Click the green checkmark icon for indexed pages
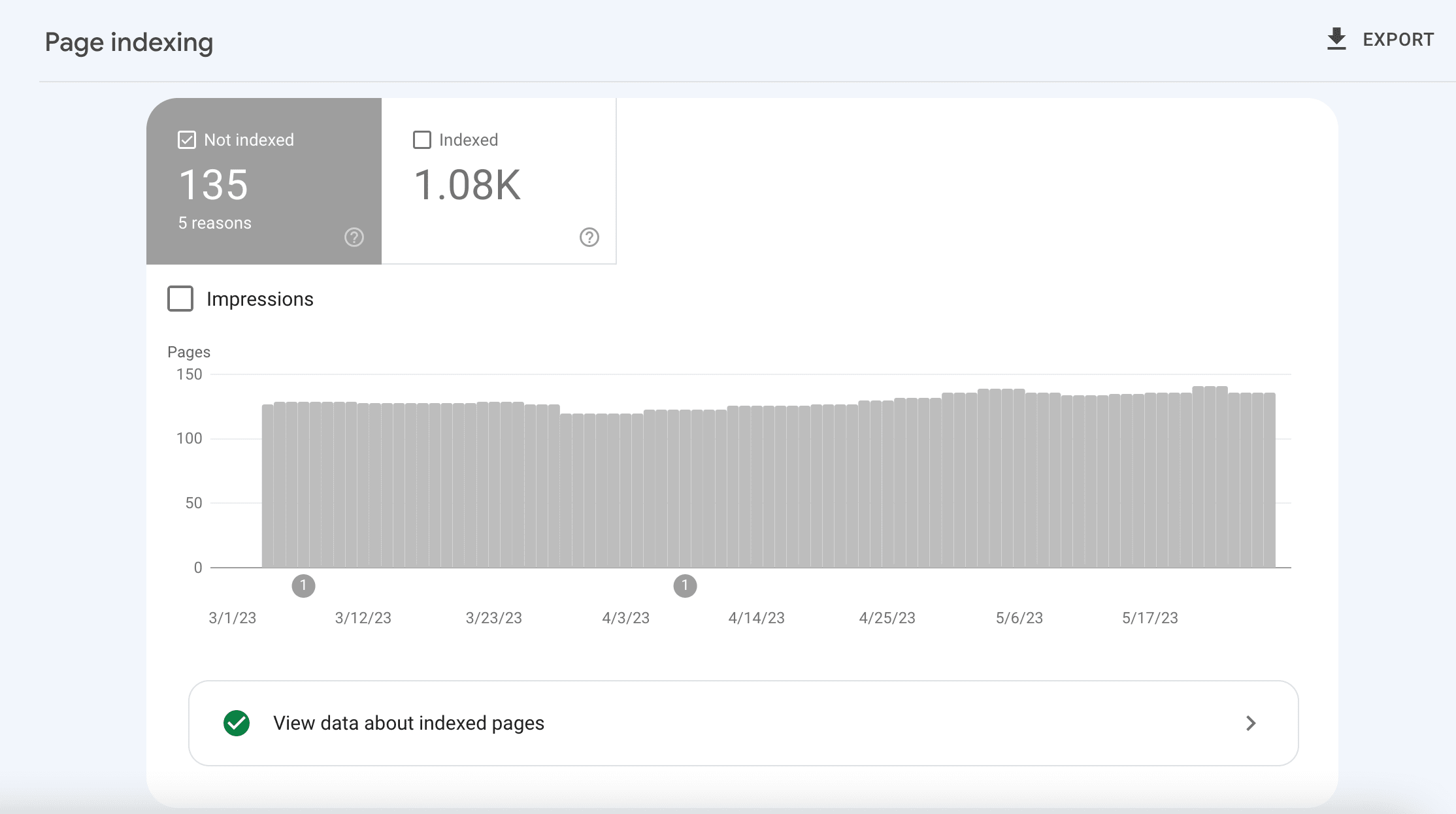The width and height of the screenshot is (1456, 814). tap(237, 723)
